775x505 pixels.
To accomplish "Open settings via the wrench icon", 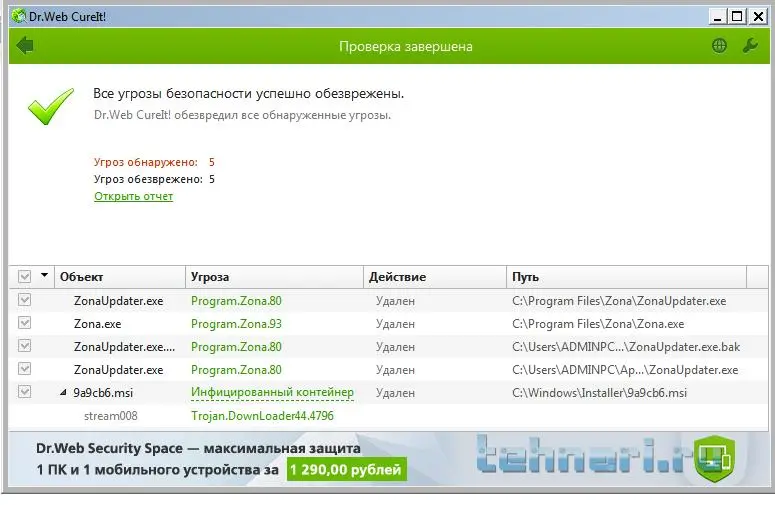I will click(x=750, y=46).
